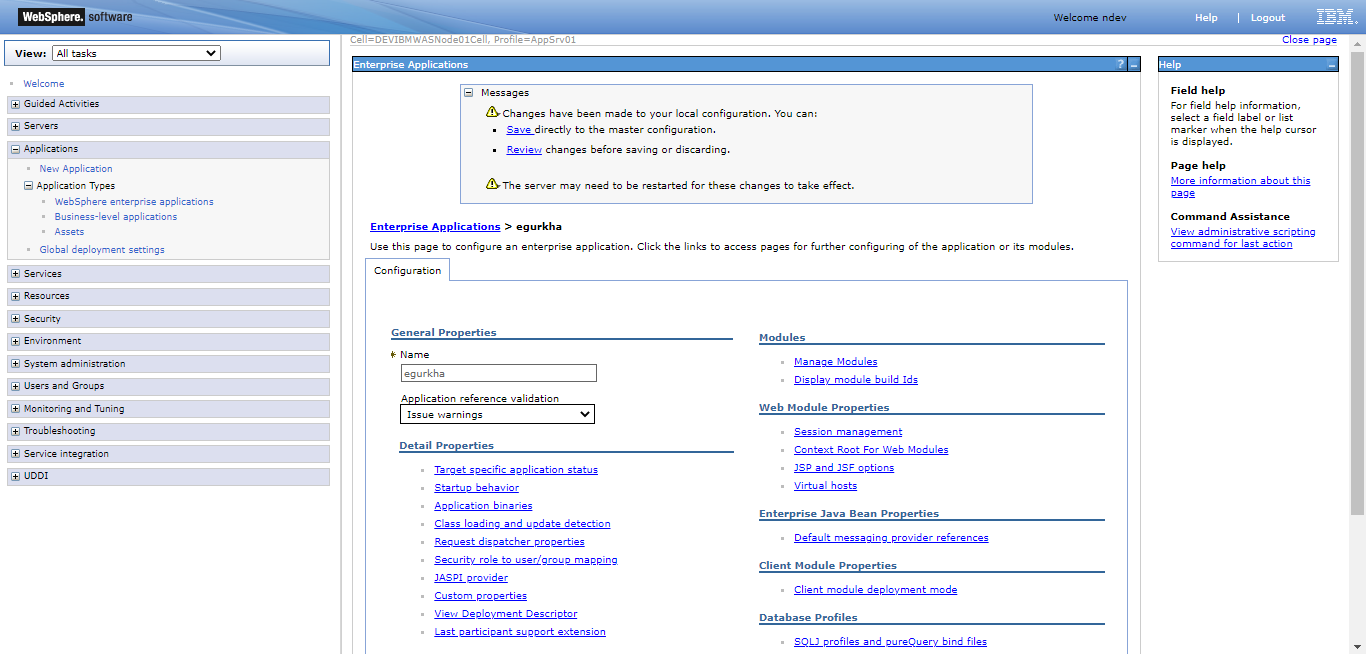The height and width of the screenshot is (654, 1366).
Task: Open Virtual hosts link
Action: pos(825,486)
